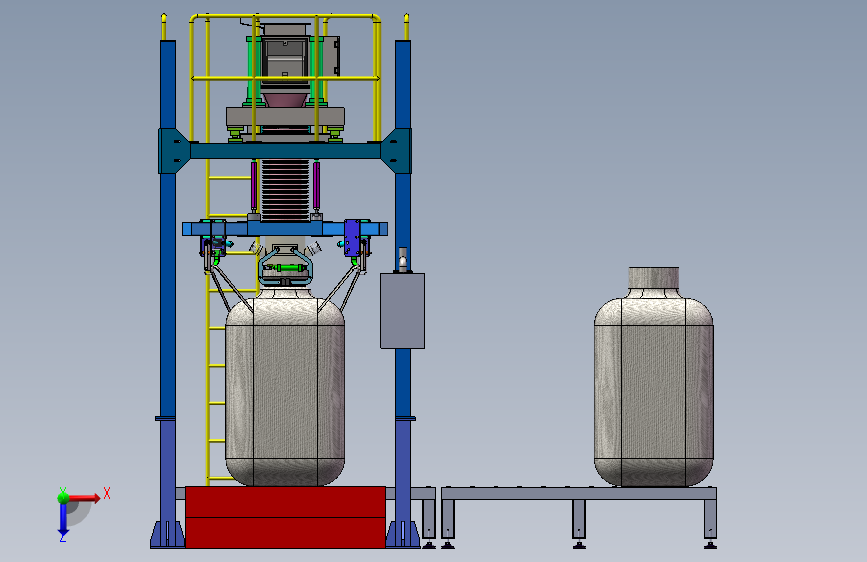
Task: Pick the teal bag neck clamp
Action: [x=285, y=267]
